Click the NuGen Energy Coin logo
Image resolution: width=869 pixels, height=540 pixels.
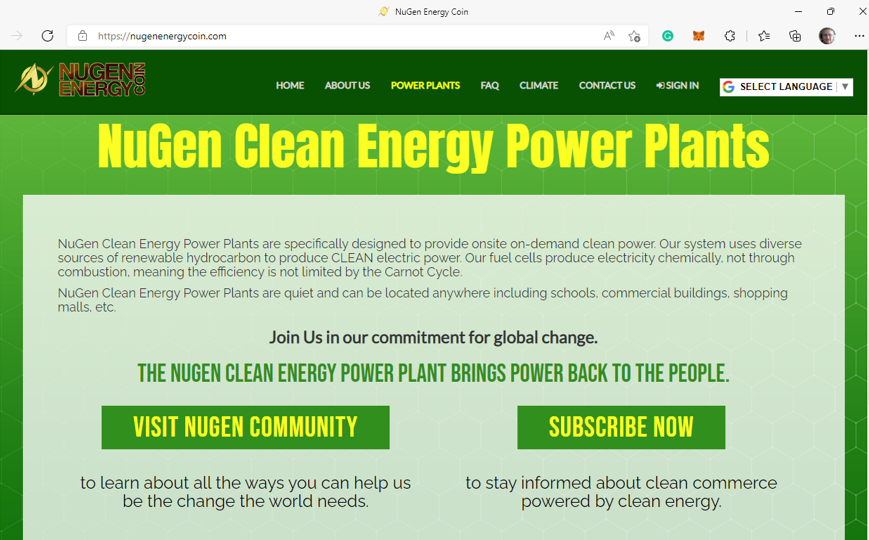click(x=81, y=80)
